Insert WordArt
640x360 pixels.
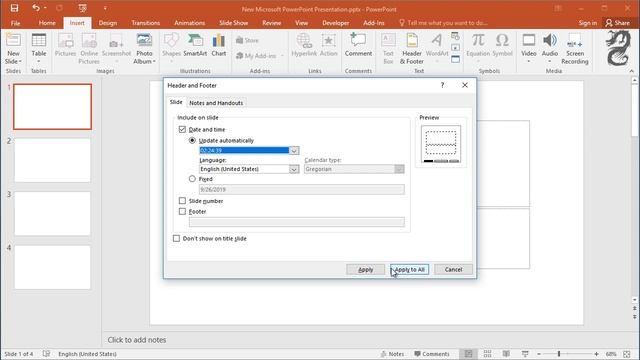[x=437, y=49]
